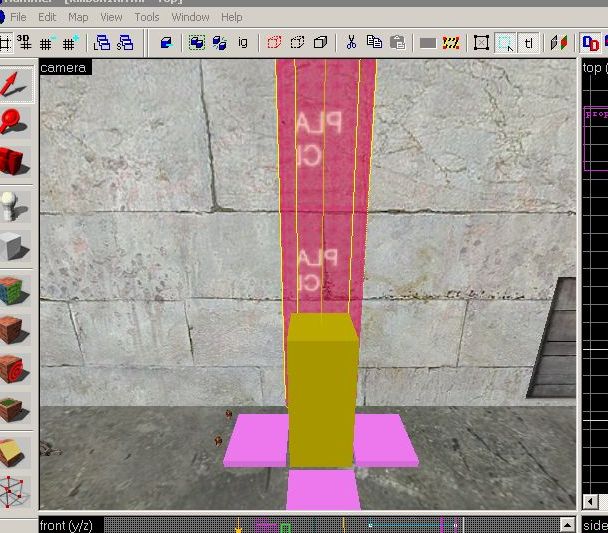Open the Edit menu

click(x=47, y=17)
